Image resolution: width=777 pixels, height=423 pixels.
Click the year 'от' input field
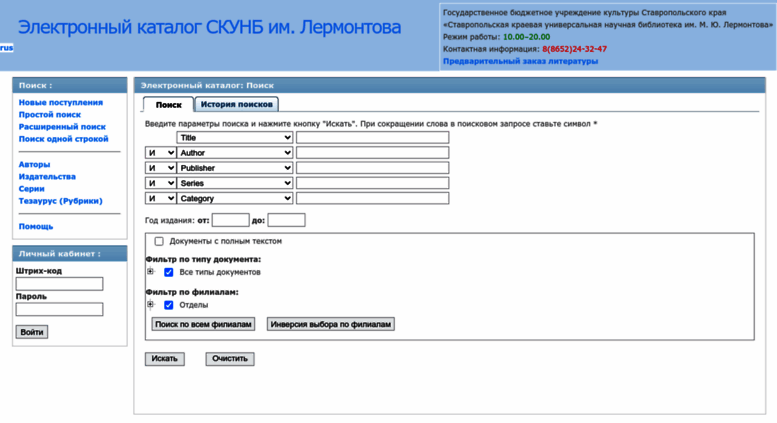pos(230,220)
